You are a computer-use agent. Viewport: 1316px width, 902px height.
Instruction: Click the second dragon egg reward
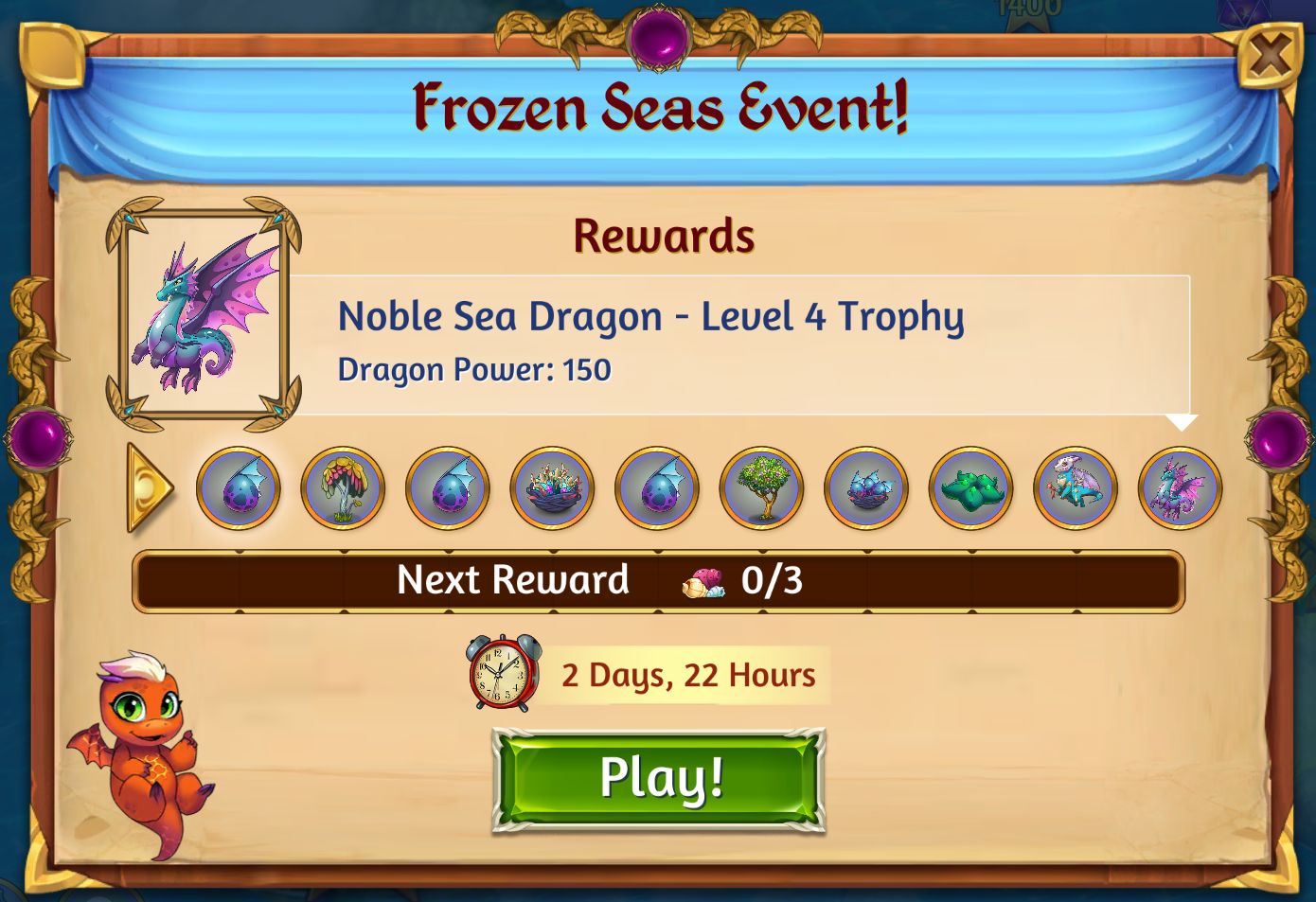point(448,489)
